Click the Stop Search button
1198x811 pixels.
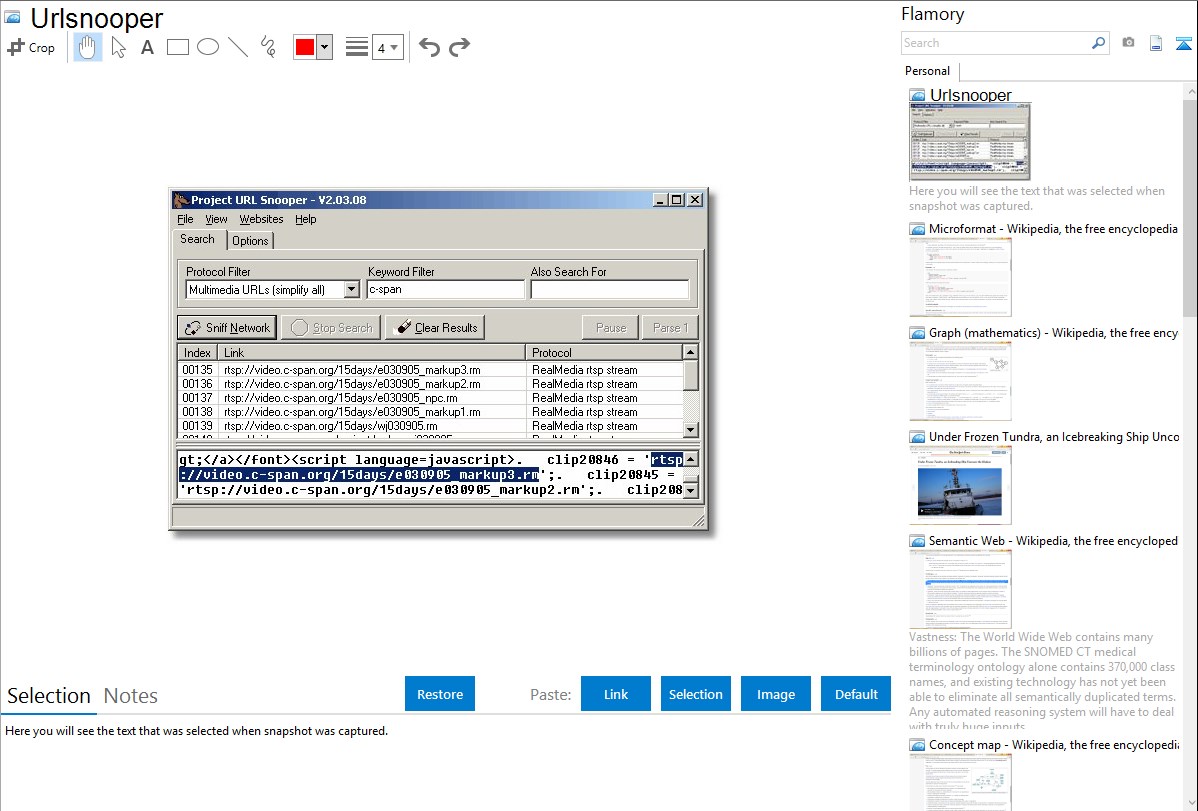tap(332, 328)
